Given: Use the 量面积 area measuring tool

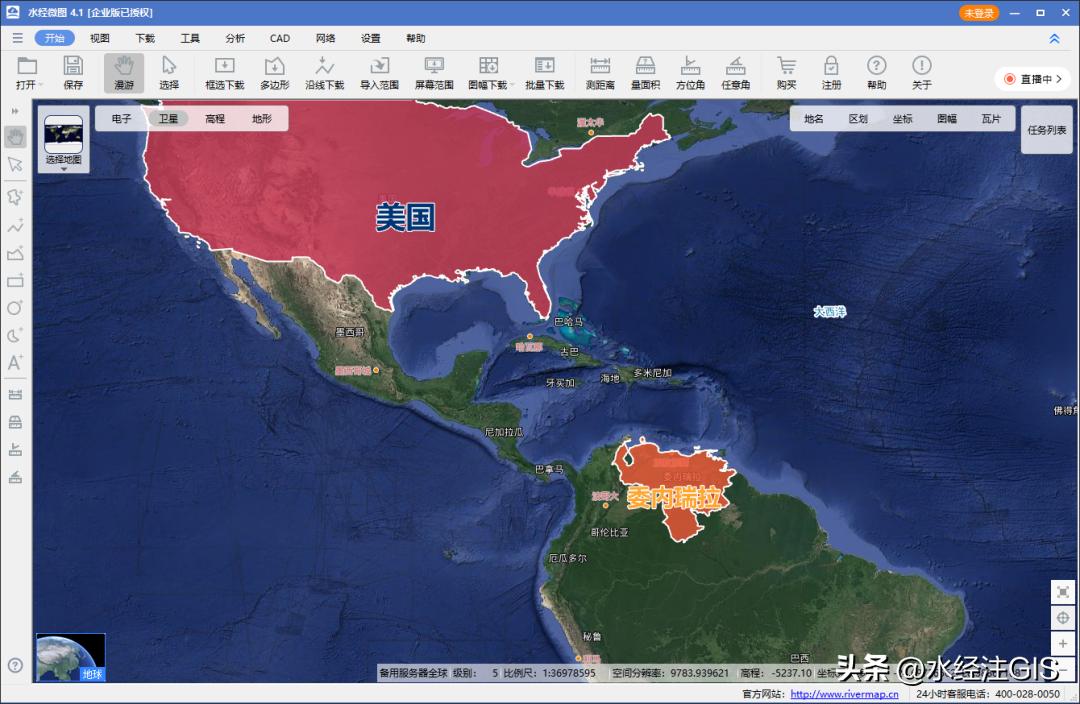Looking at the screenshot, I should point(645,73).
